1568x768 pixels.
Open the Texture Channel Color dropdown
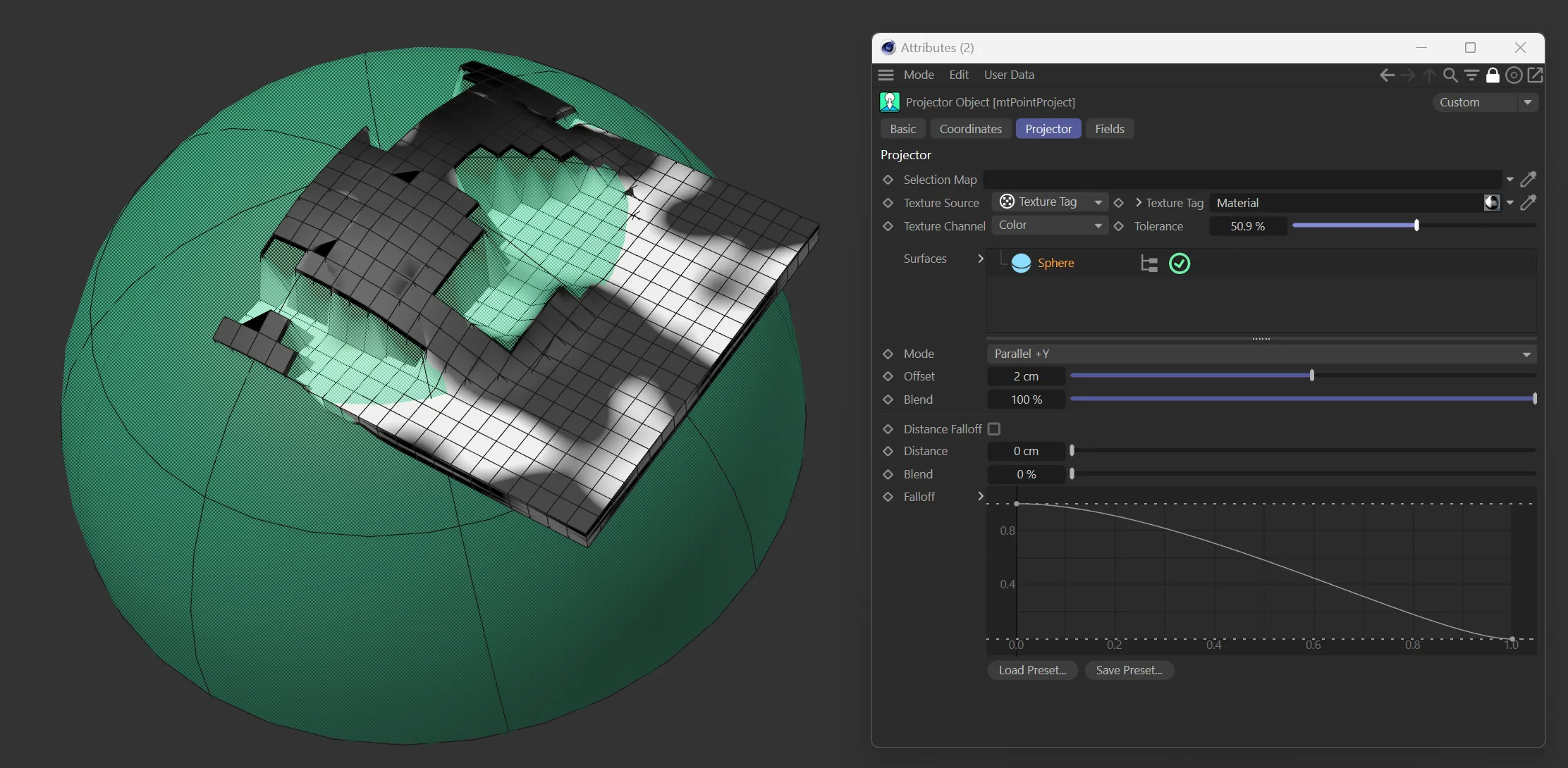tap(1050, 225)
